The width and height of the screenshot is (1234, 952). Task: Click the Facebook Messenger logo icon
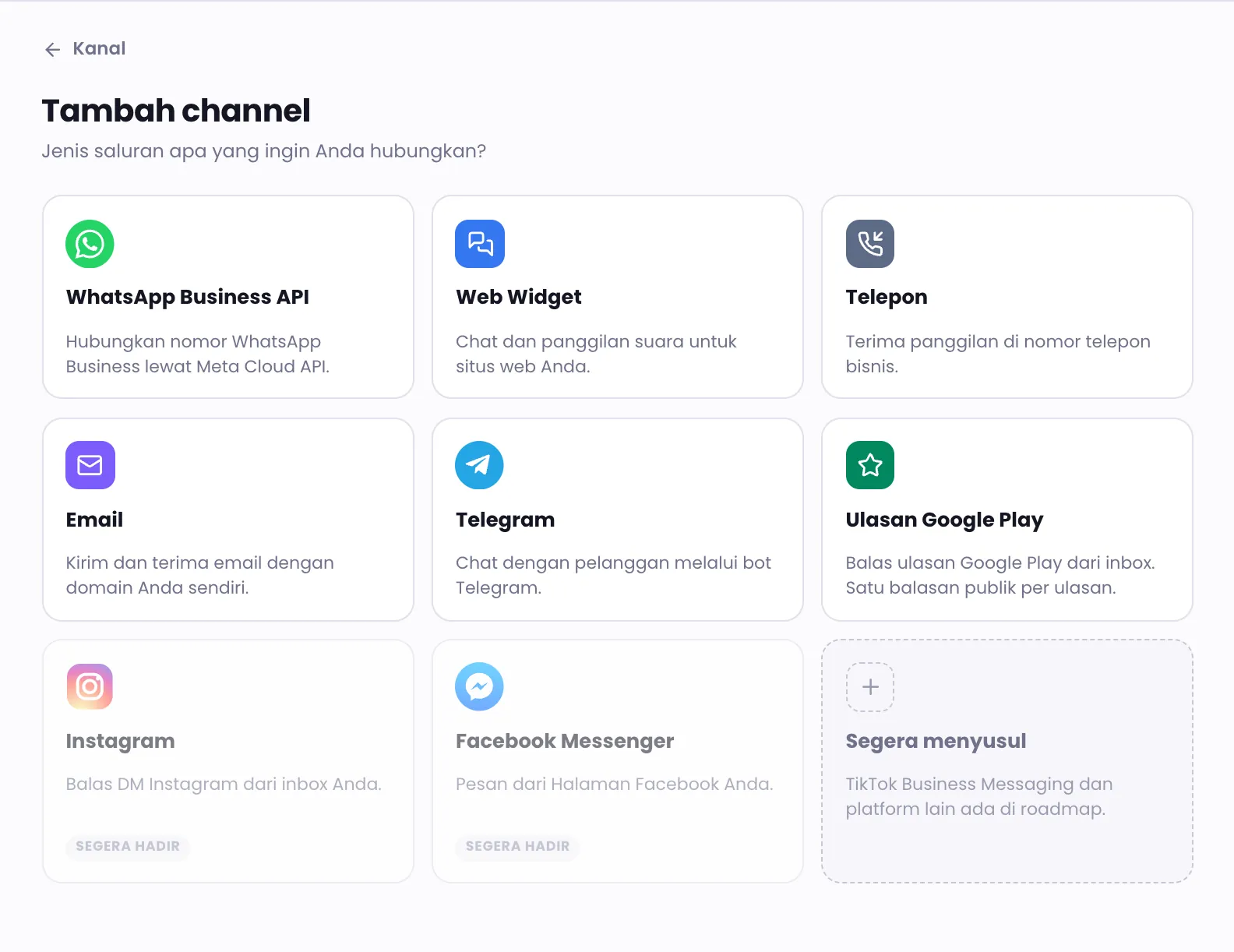tap(479, 686)
